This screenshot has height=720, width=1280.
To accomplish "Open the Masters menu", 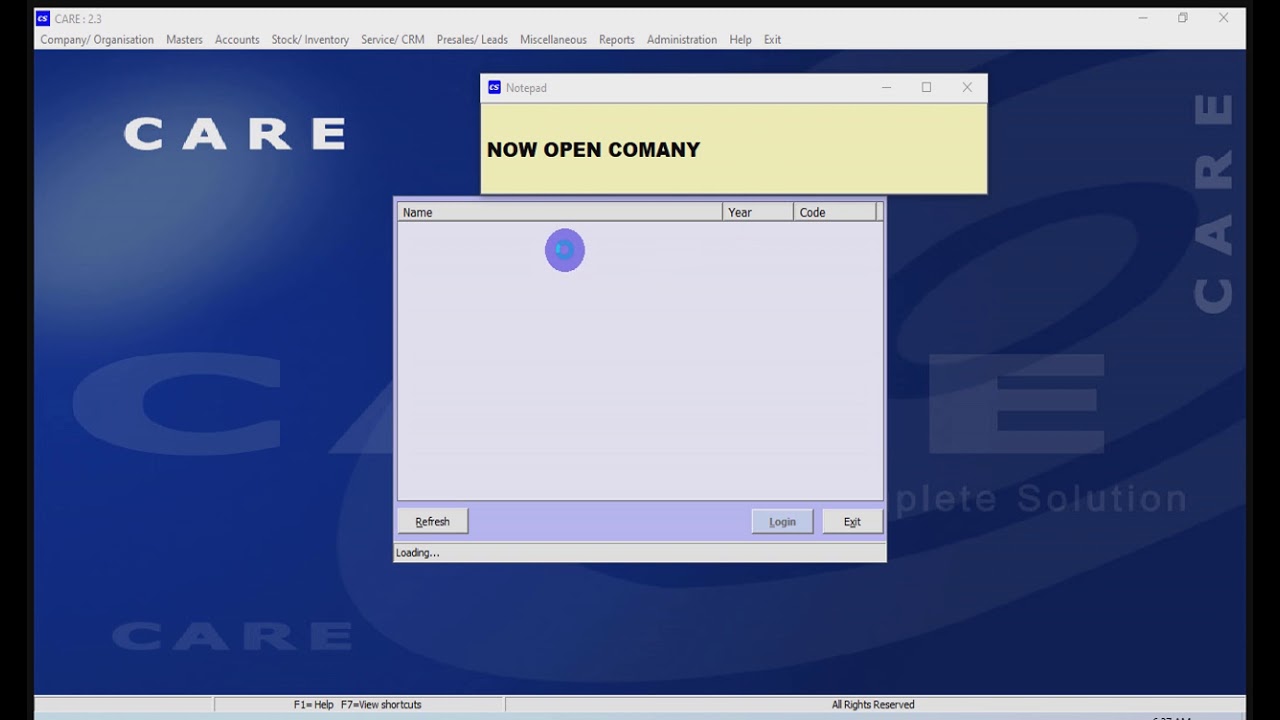I will tap(184, 40).
